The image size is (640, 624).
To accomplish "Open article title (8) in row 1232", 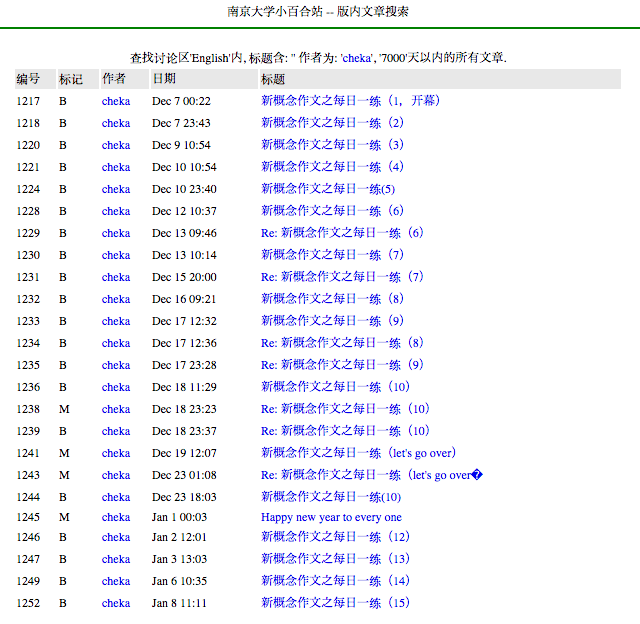I will pos(332,299).
